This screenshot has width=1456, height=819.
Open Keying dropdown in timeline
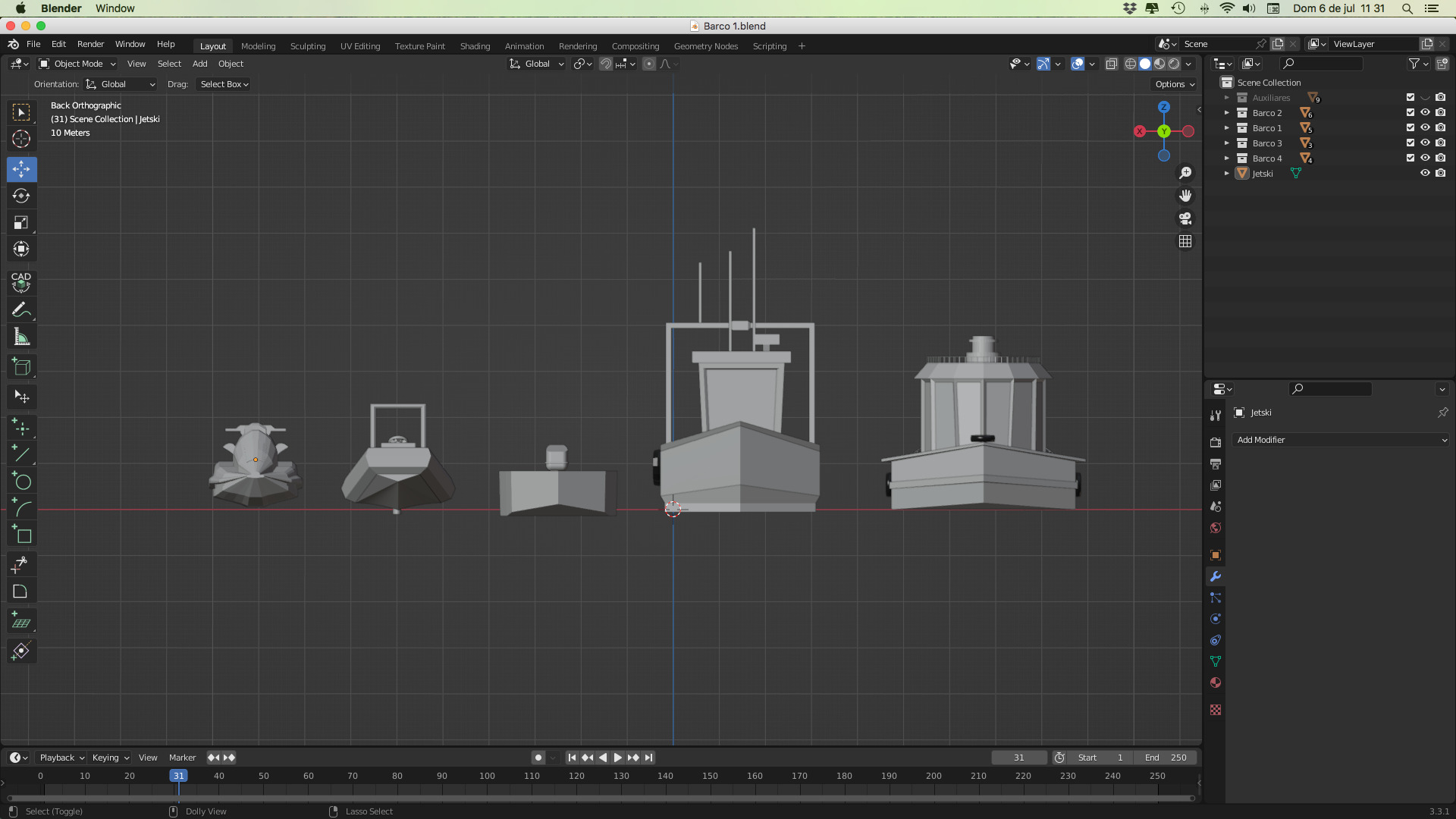click(x=110, y=757)
